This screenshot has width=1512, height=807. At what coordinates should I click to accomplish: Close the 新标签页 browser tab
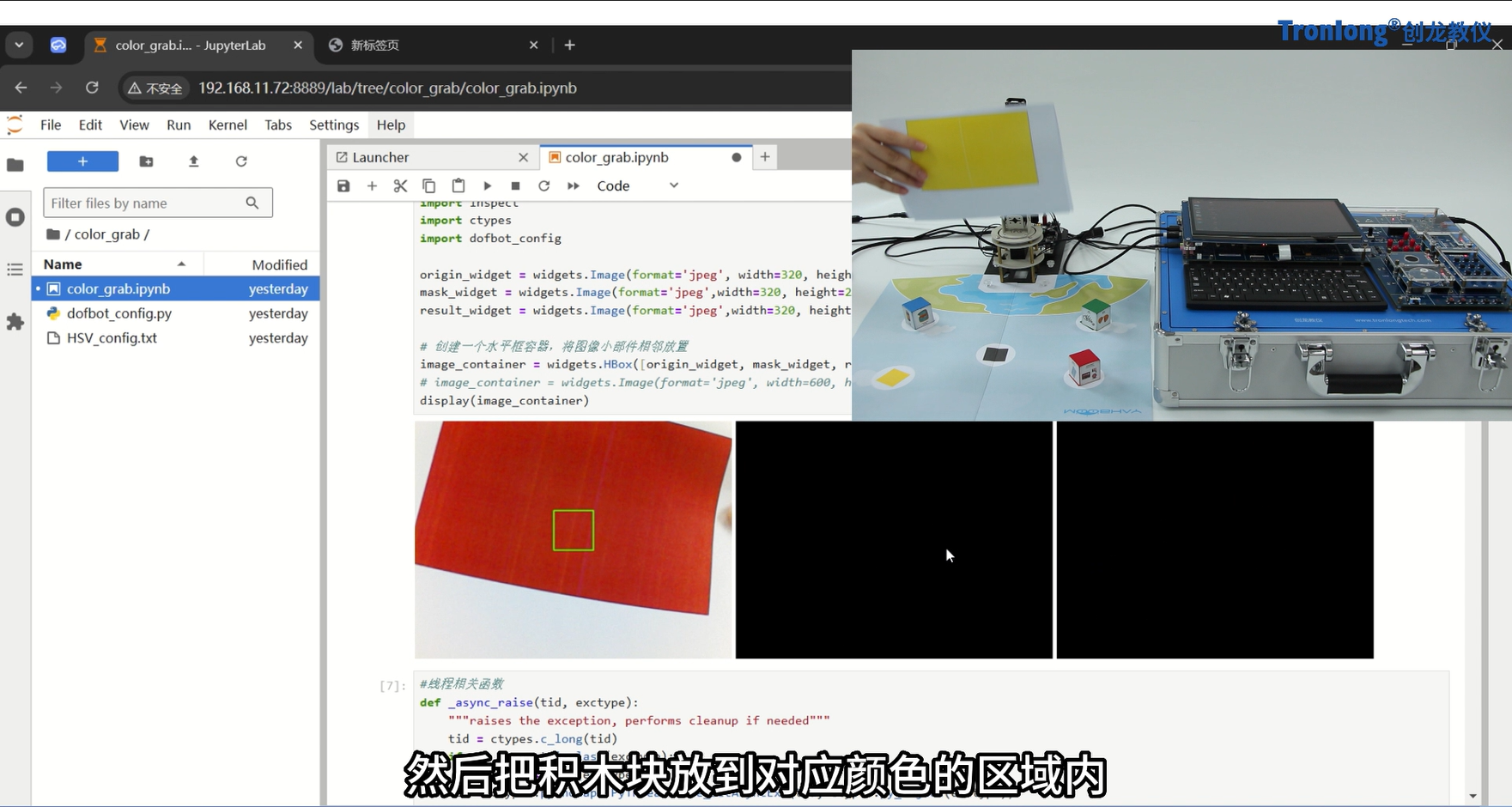pos(533,45)
